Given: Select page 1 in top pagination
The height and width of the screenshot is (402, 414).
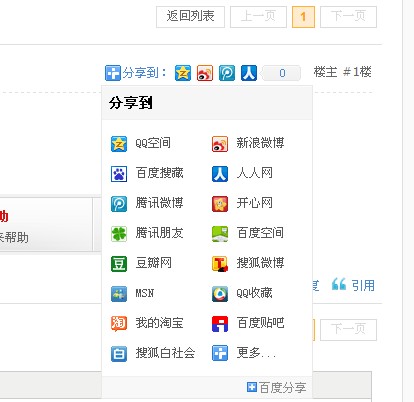Looking at the screenshot, I should (303, 17).
